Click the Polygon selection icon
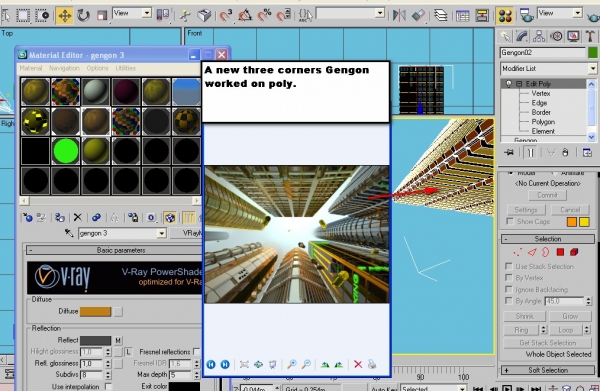 (x=560, y=252)
